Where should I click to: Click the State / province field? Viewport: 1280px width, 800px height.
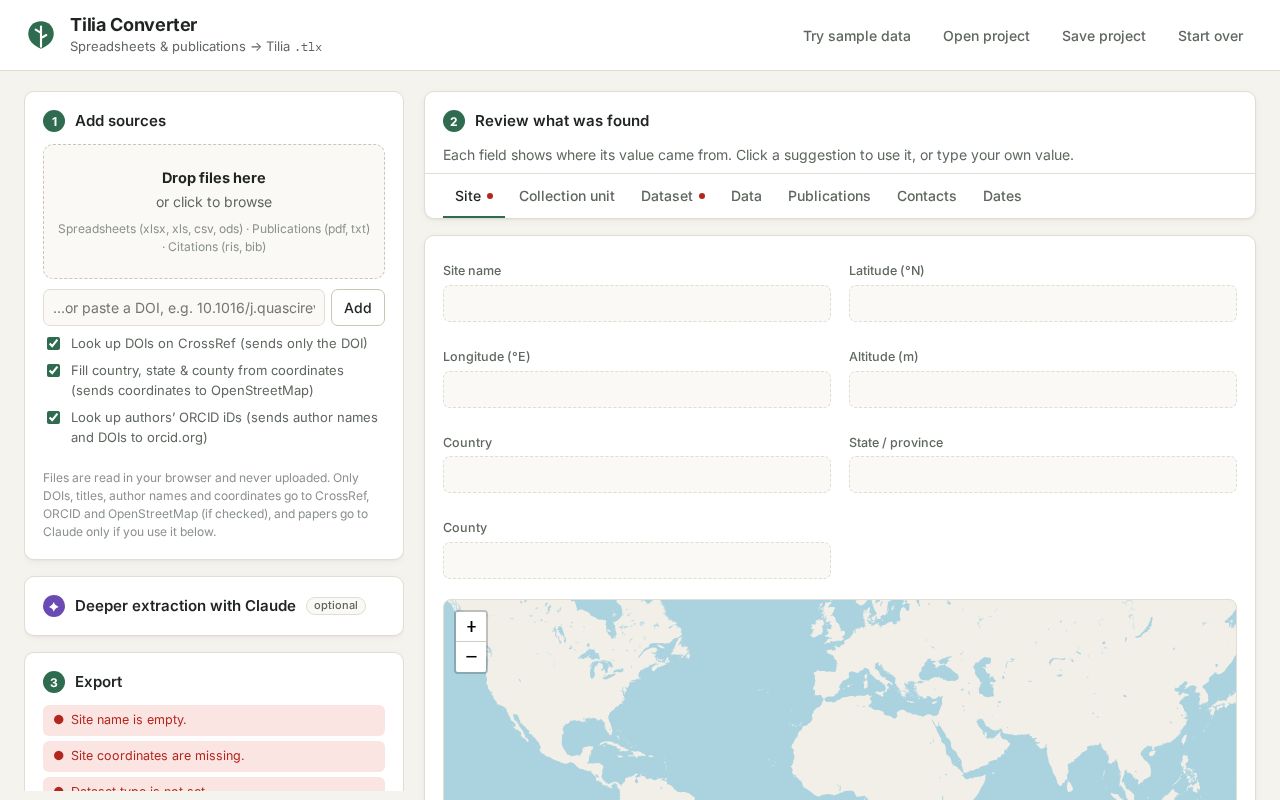1043,475
